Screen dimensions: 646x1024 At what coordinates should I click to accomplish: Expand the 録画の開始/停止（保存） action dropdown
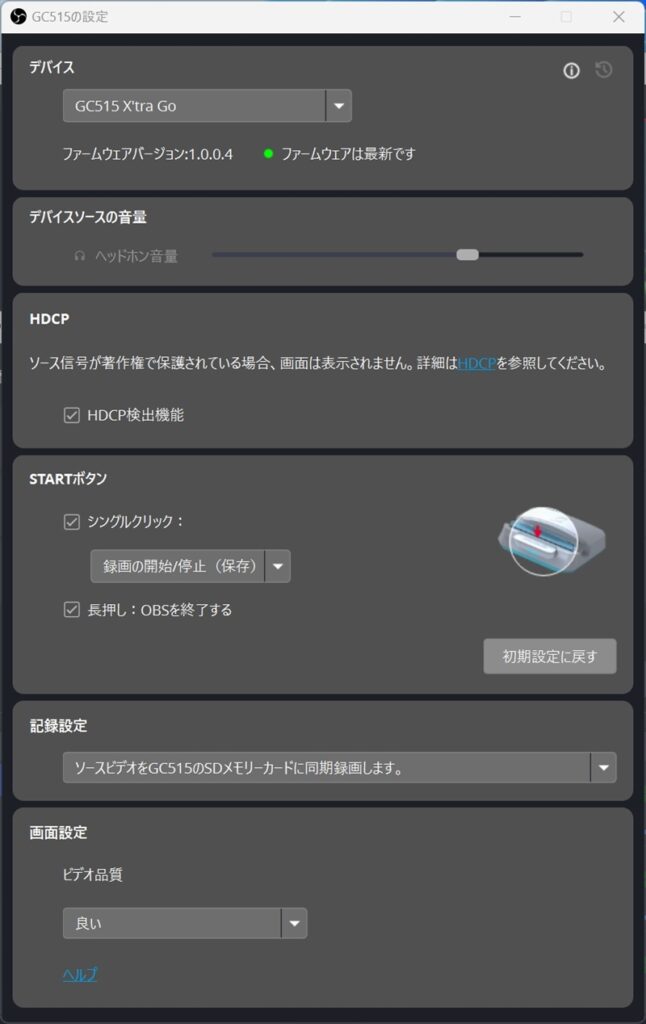pos(190,566)
